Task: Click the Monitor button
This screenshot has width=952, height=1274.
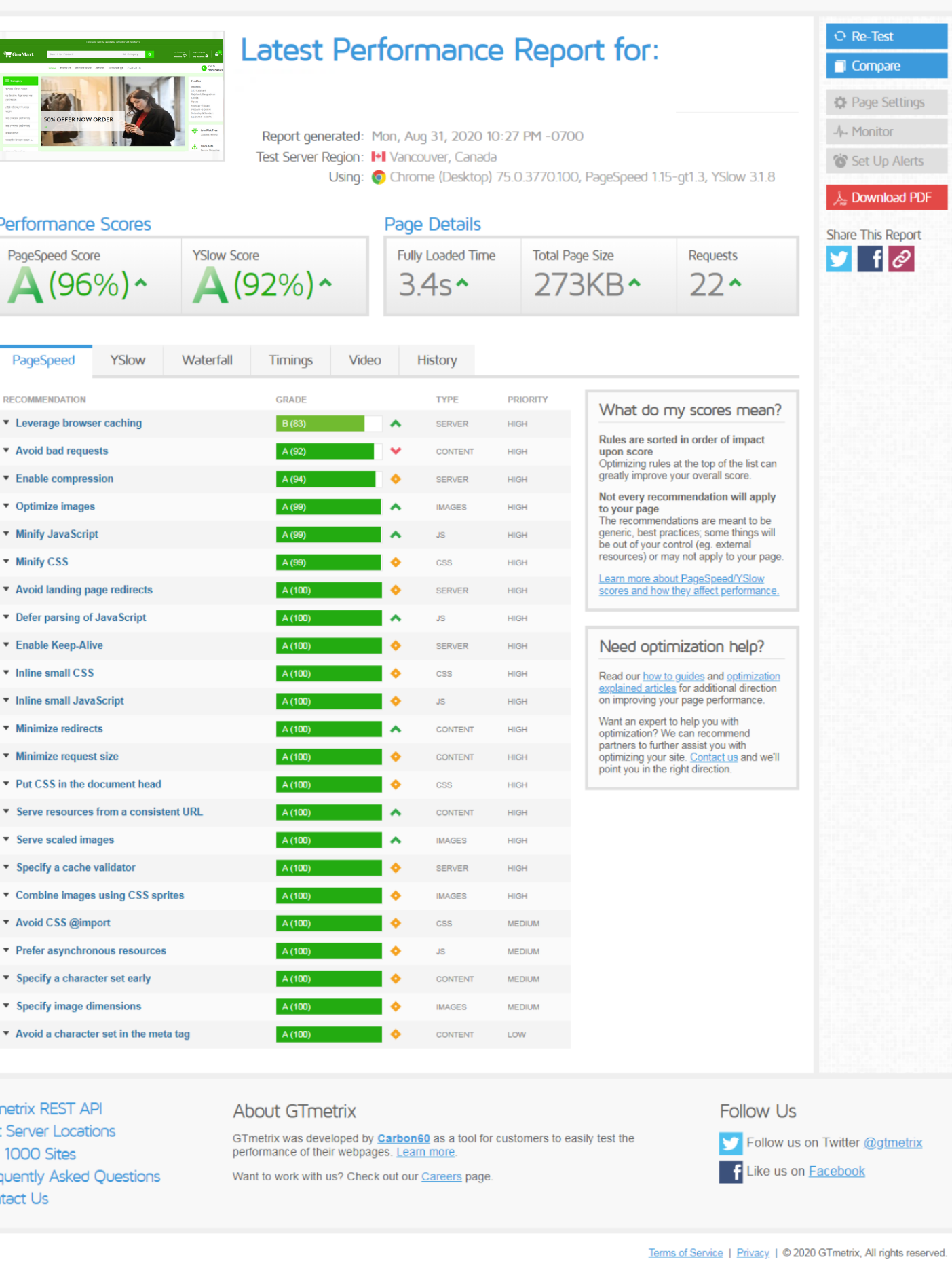Action: 887,132
